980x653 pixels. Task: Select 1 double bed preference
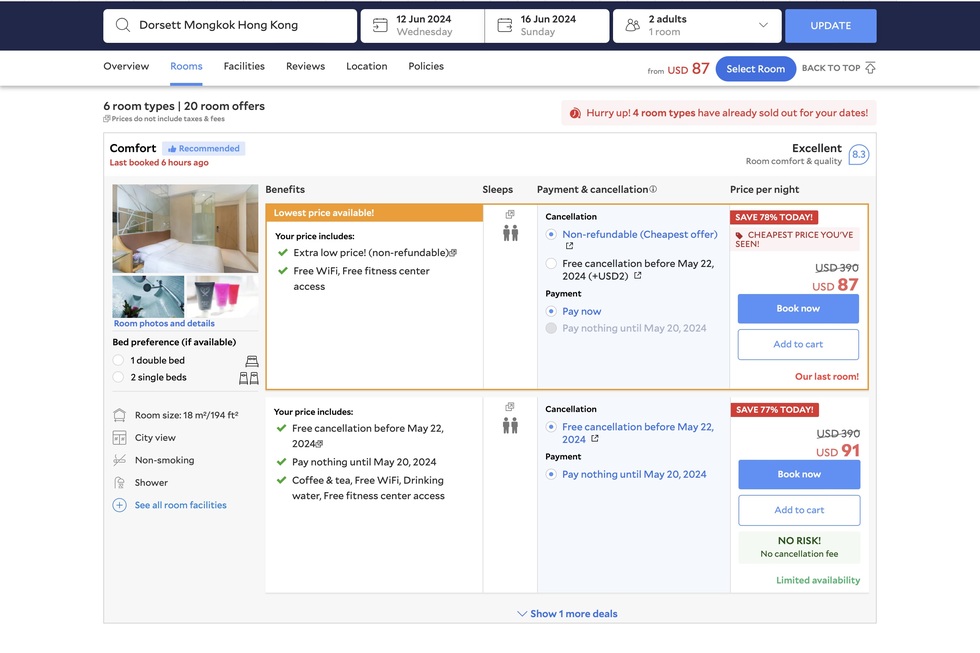click(x=118, y=361)
